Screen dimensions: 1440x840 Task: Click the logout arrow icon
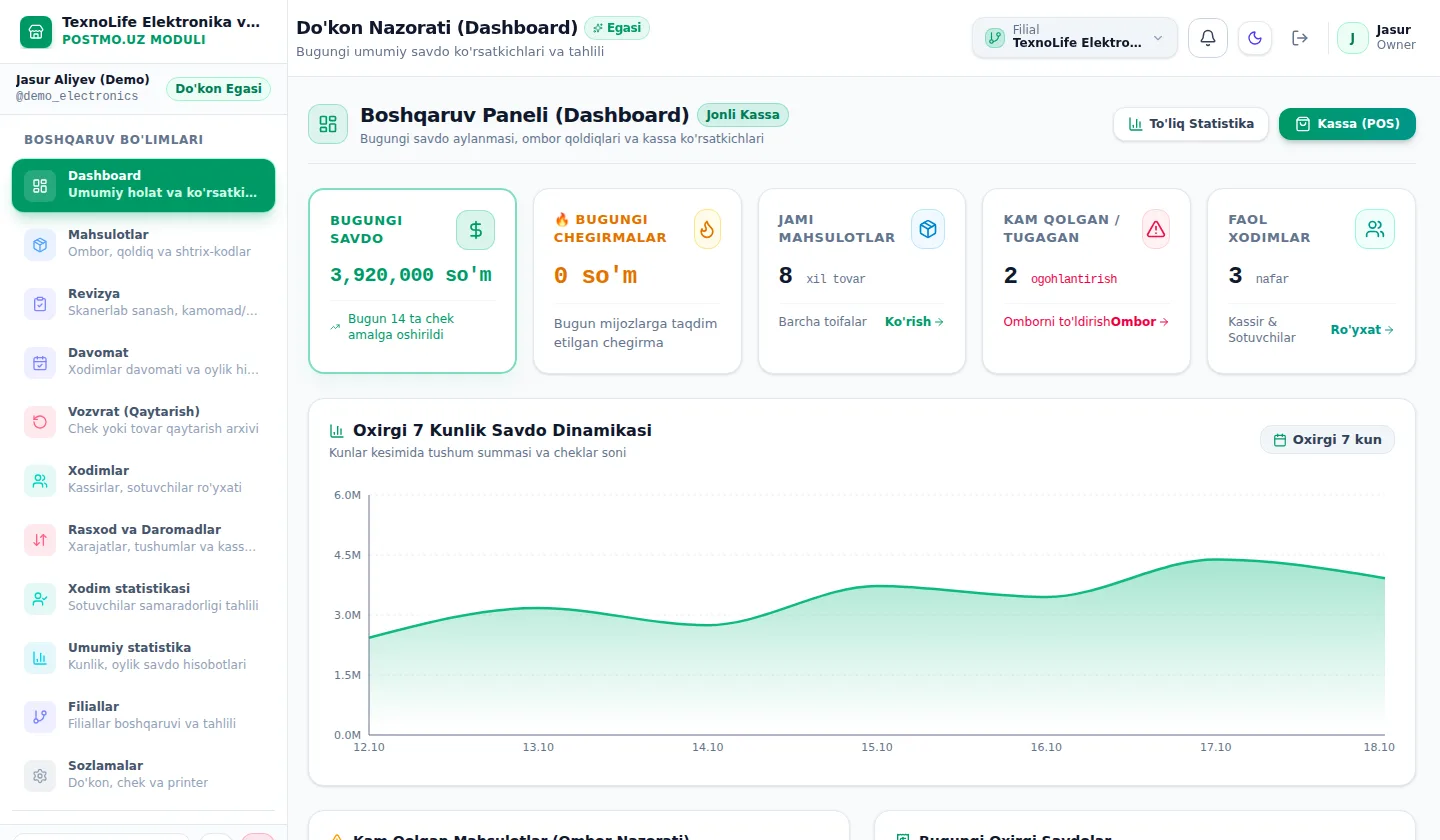coord(1300,38)
